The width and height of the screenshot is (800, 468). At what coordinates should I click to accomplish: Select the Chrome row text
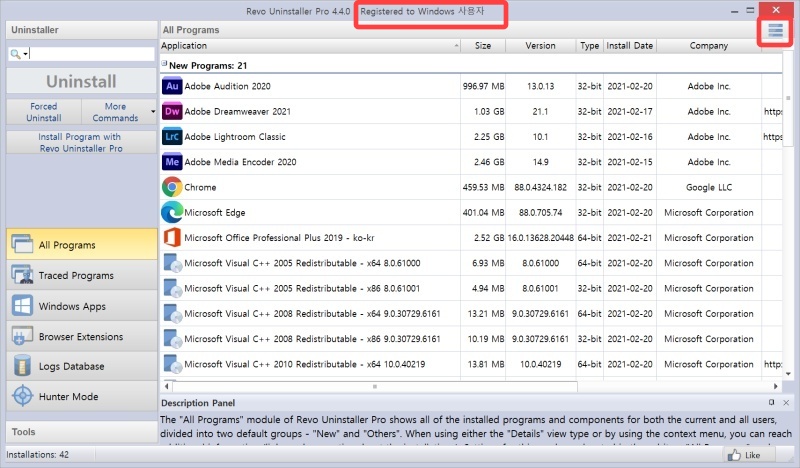[200, 187]
